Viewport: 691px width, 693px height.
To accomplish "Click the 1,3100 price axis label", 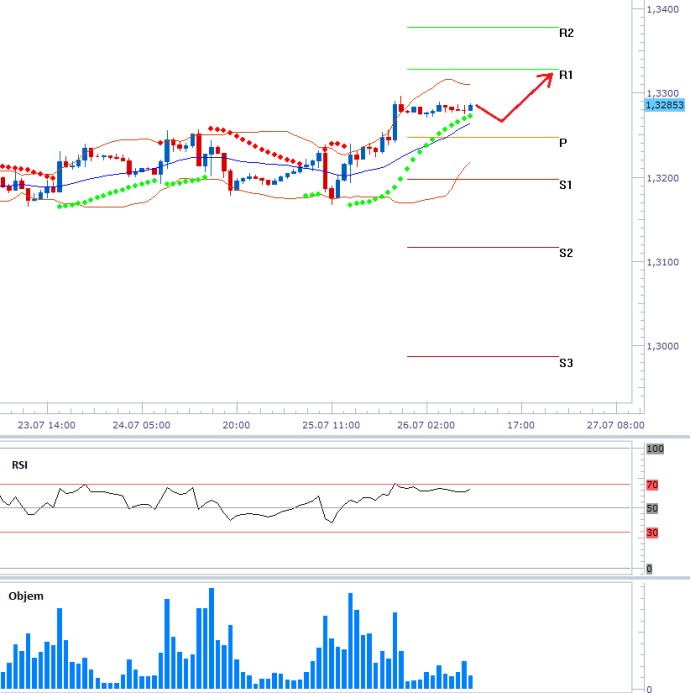I will coord(662,262).
